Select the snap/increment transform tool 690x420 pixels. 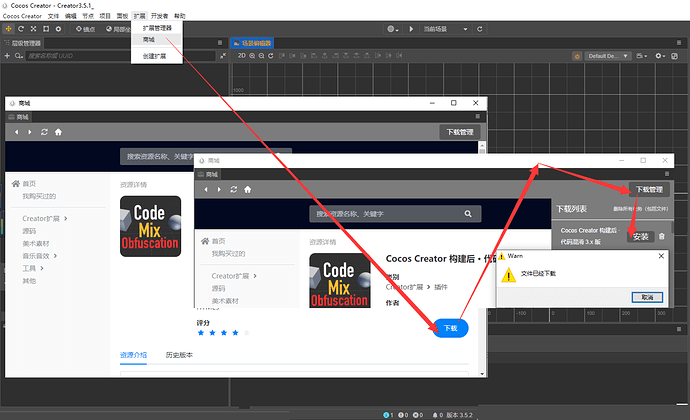click(x=58, y=29)
